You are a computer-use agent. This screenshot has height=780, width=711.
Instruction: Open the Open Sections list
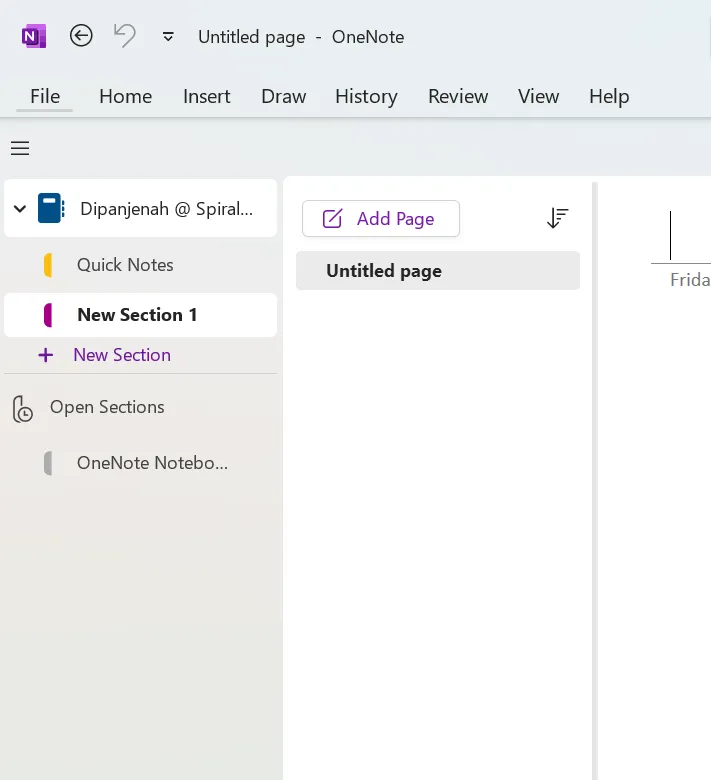107,407
